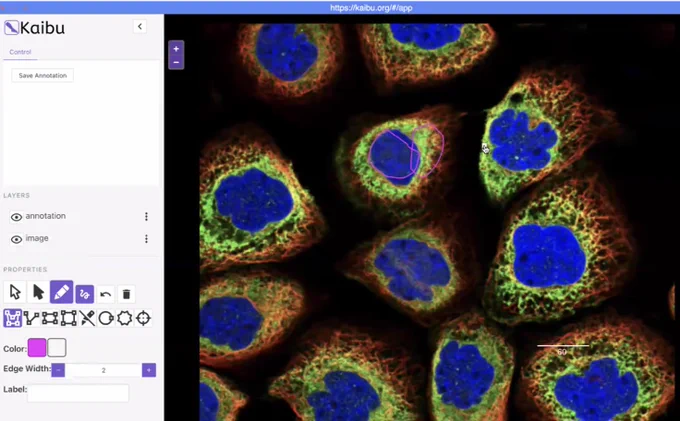This screenshot has width=680, height=421.
Task: Select the wide rectangle box tool
Action: (x=50, y=318)
